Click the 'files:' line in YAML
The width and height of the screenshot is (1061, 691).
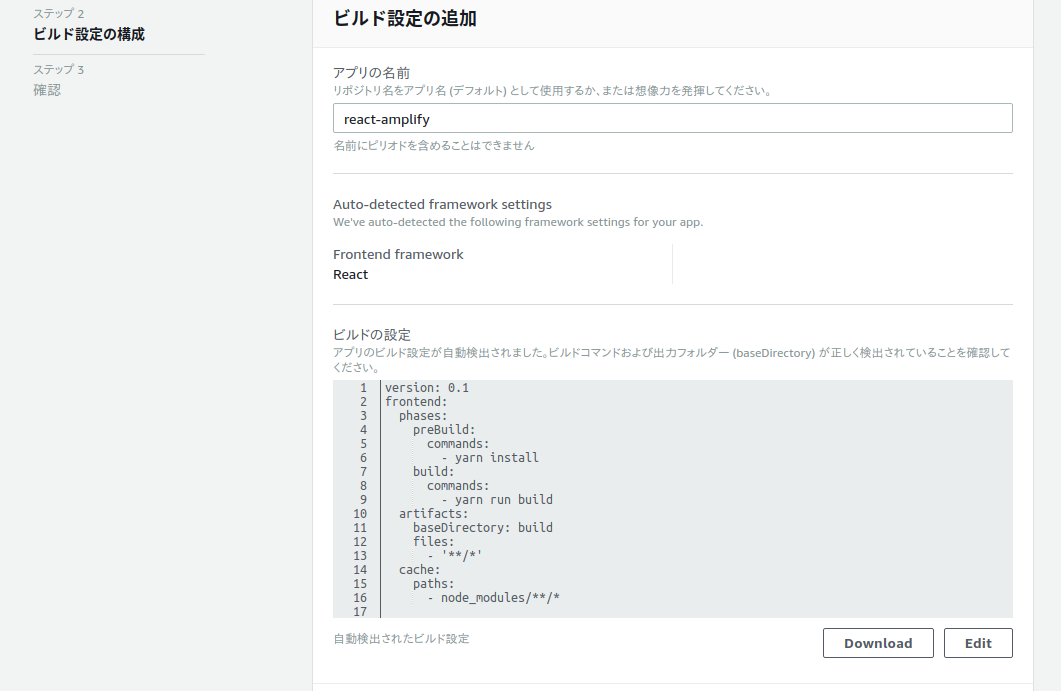coord(433,541)
